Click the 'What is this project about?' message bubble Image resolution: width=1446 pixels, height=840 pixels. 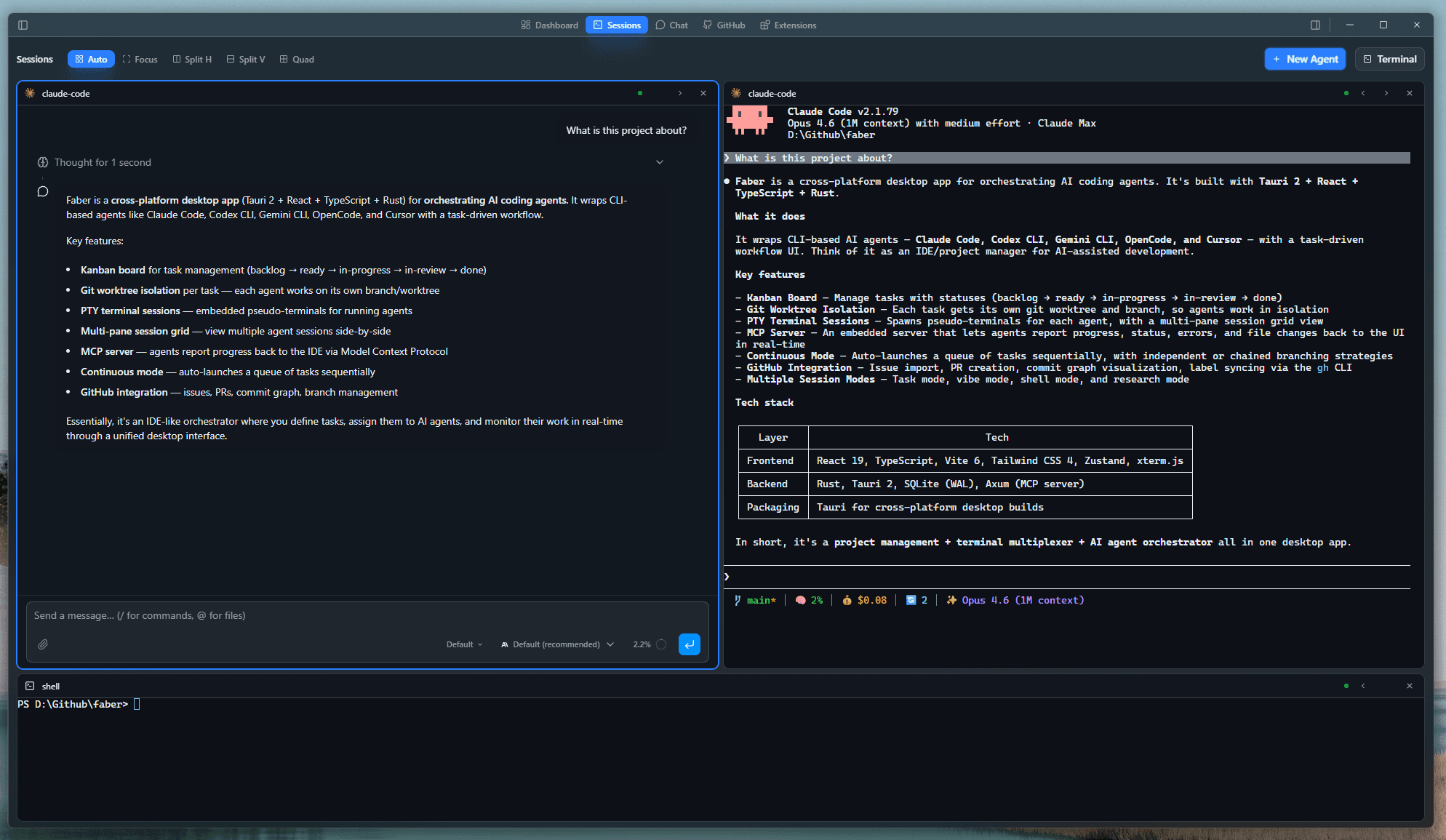tap(626, 130)
